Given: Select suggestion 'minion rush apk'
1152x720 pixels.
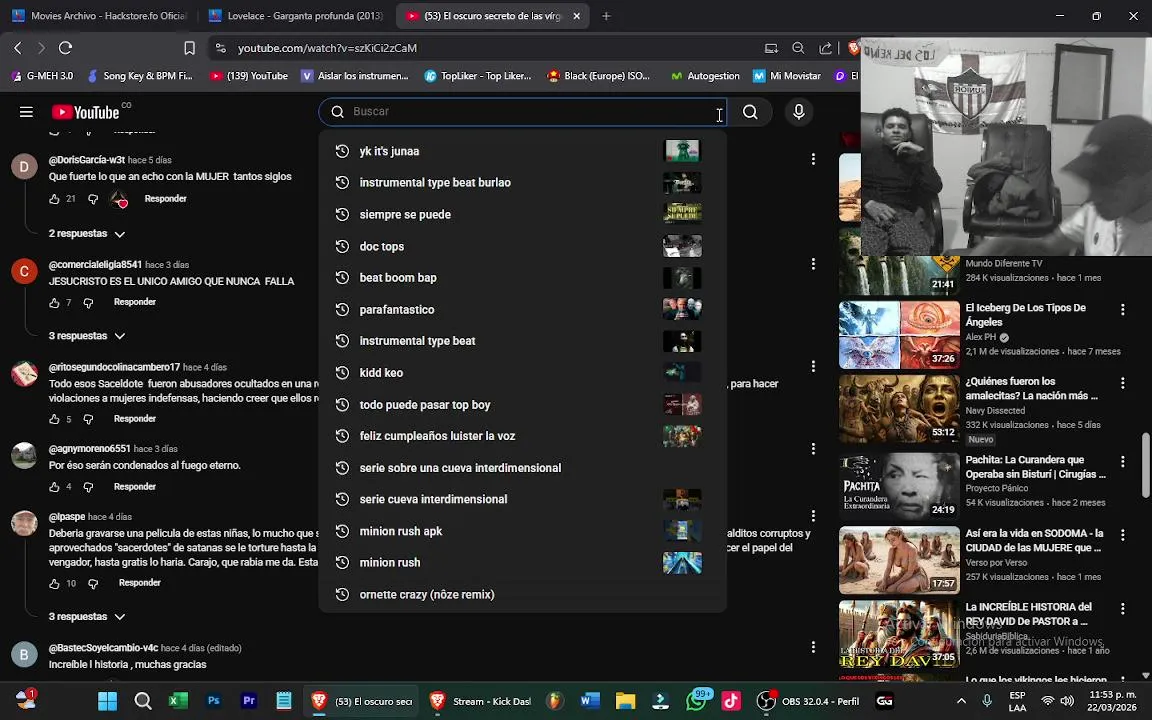Looking at the screenshot, I should [522, 530].
